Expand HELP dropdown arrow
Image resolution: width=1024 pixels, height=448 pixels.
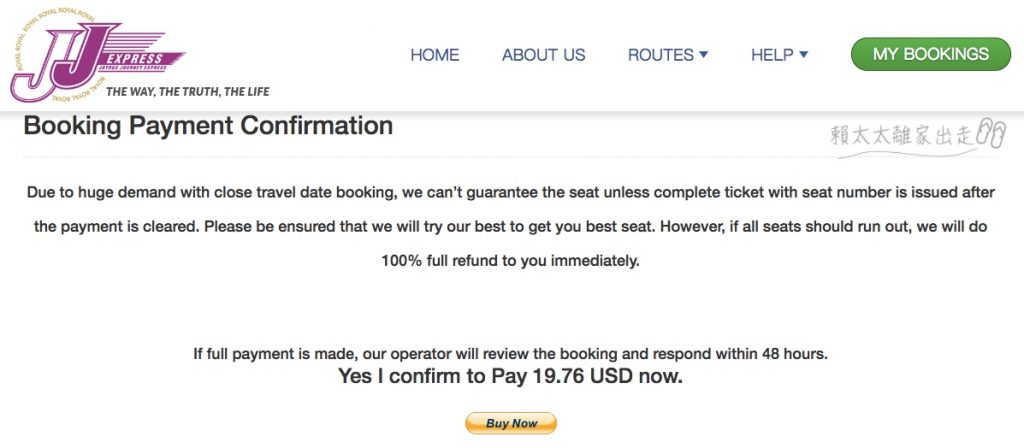803,55
